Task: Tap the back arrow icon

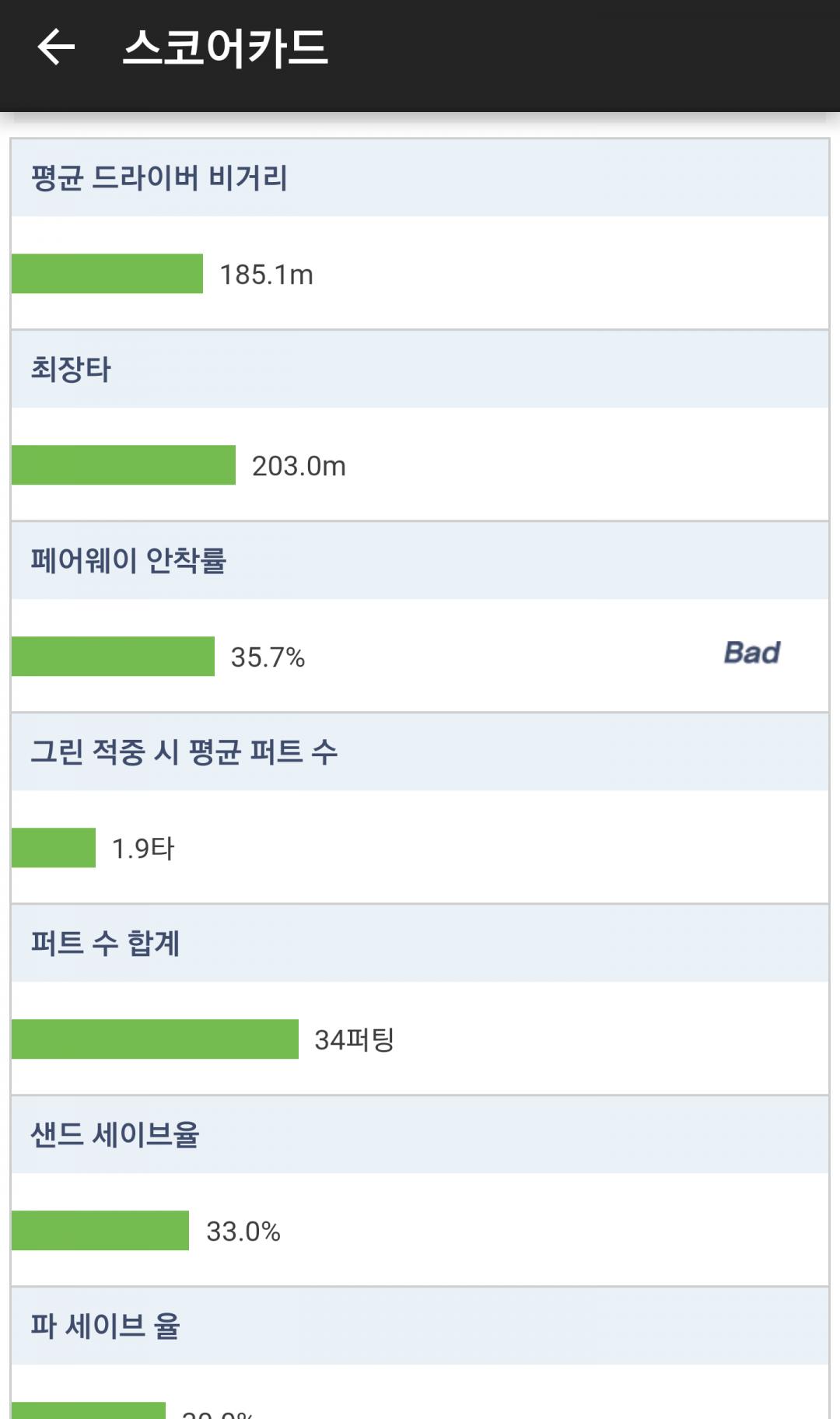Action: tap(56, 47)
